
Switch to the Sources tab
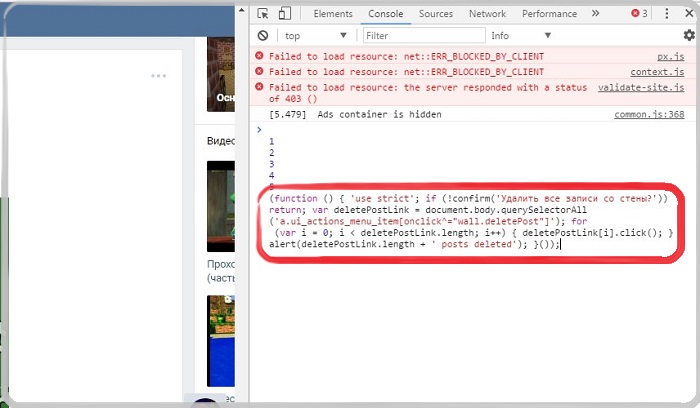click(435, 14)
